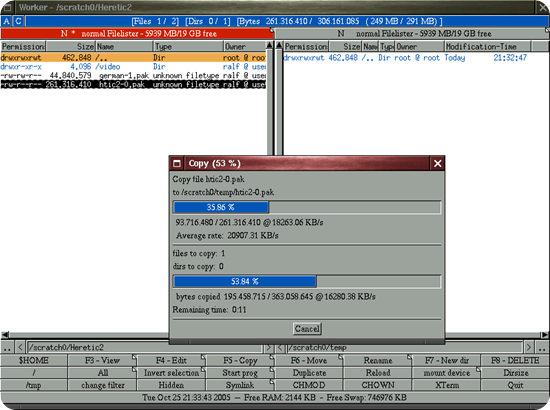
Task: Cancel the running copy operation
Action: click(x=307, y=329)
